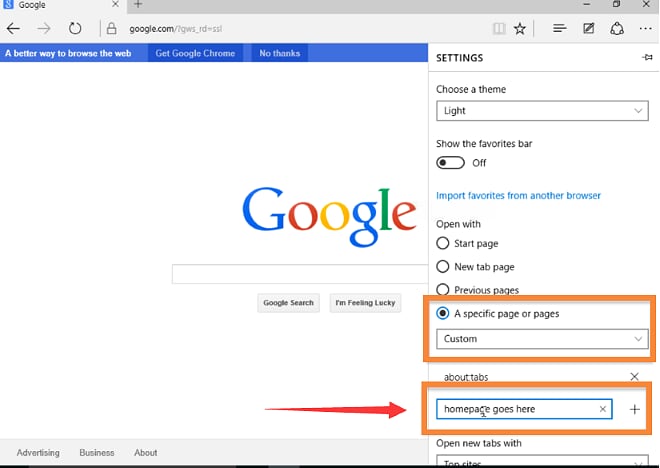Image resolution: width=660 pixels, height=468 pixels.
Task: Clear the homepage text field
Action: click(603, 409)
